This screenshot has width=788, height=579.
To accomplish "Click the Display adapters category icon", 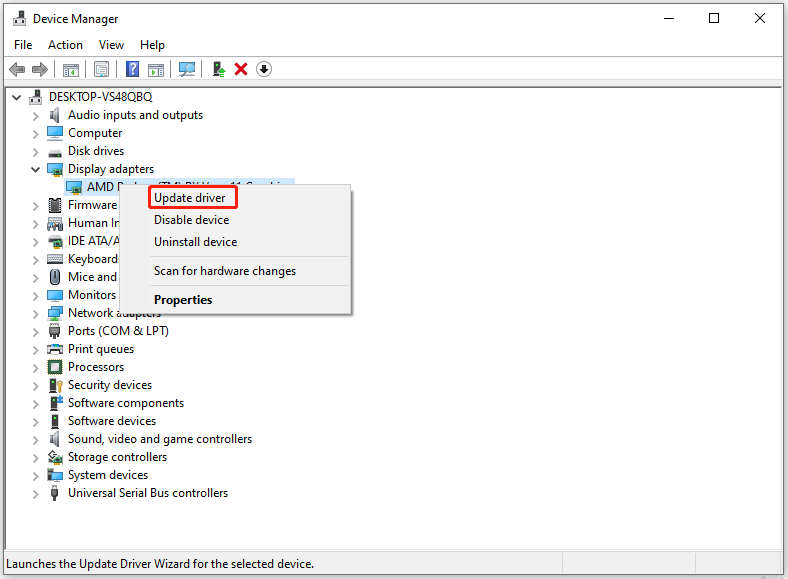I will (x=55, y=169).
